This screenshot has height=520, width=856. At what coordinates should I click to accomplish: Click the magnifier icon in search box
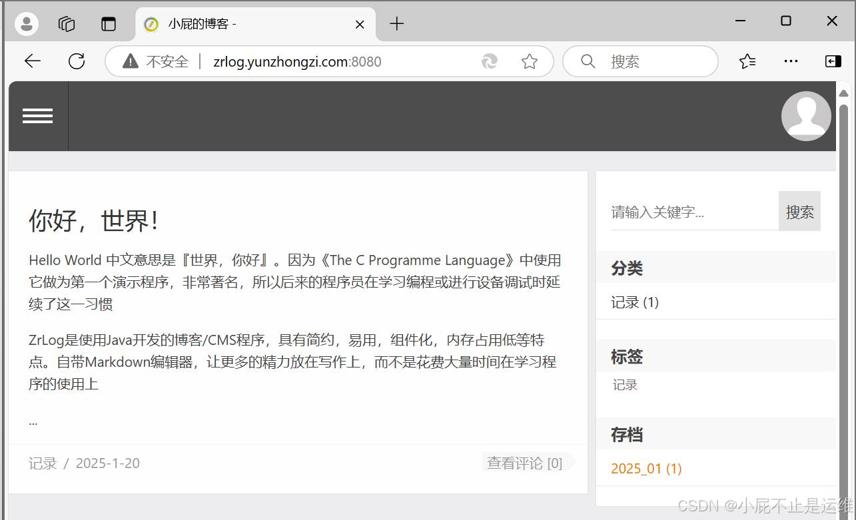pyautogui.click(x=587, y=61)
